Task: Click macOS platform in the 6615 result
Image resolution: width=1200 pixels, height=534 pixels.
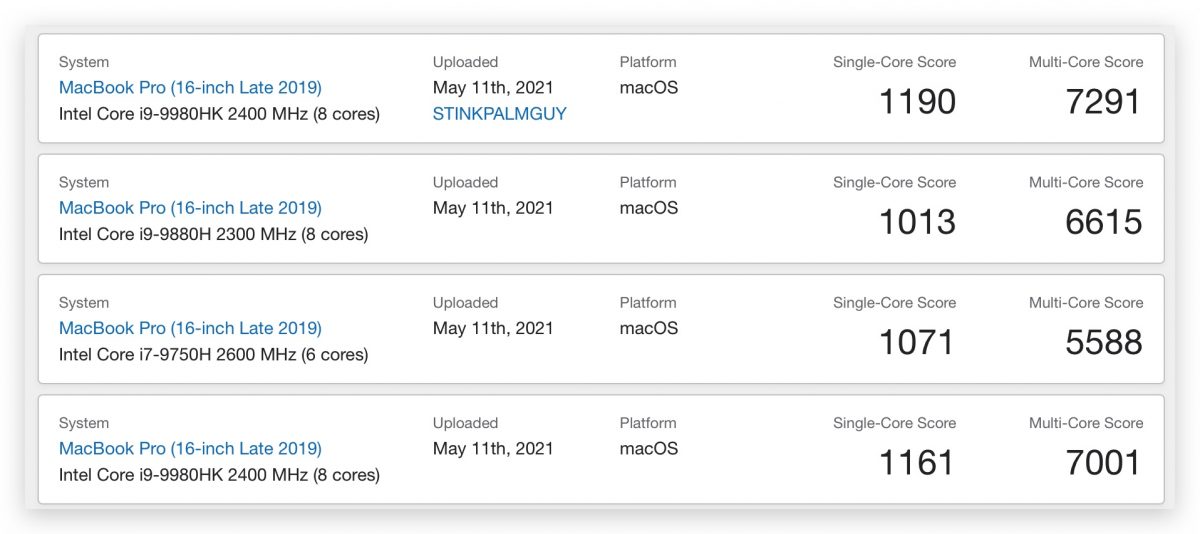Action: [648, 208]
